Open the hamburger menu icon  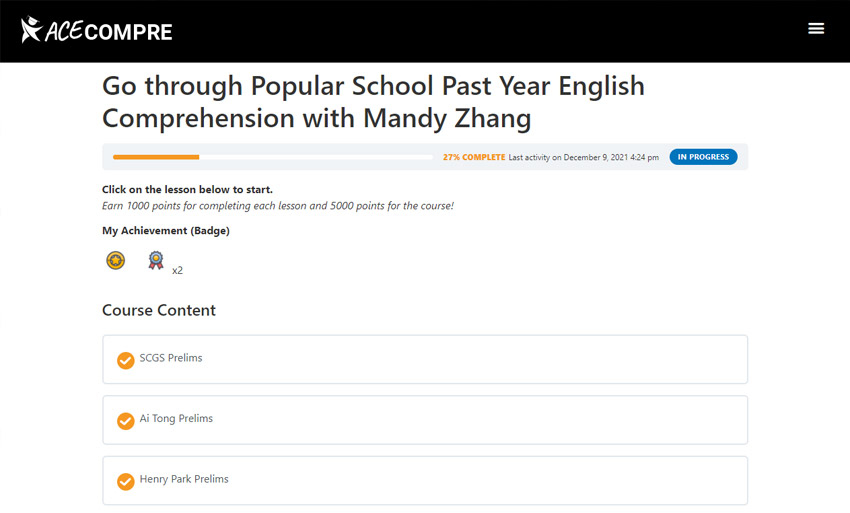(x=816, y=28)
